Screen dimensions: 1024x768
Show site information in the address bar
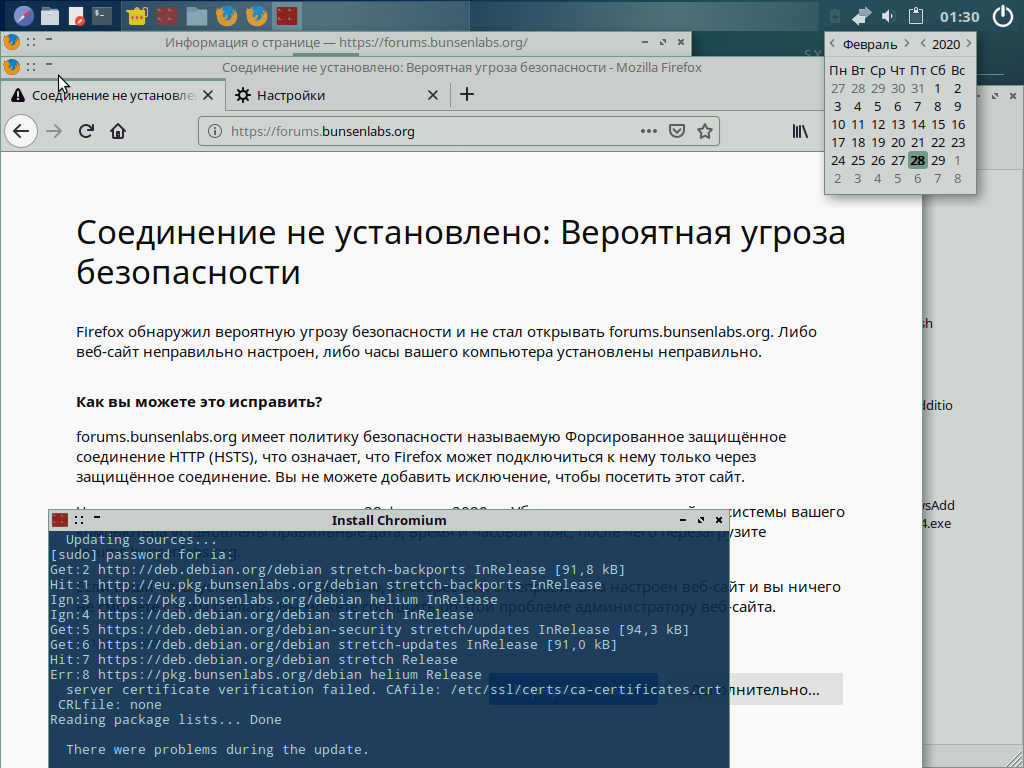(x=215, y=131)
